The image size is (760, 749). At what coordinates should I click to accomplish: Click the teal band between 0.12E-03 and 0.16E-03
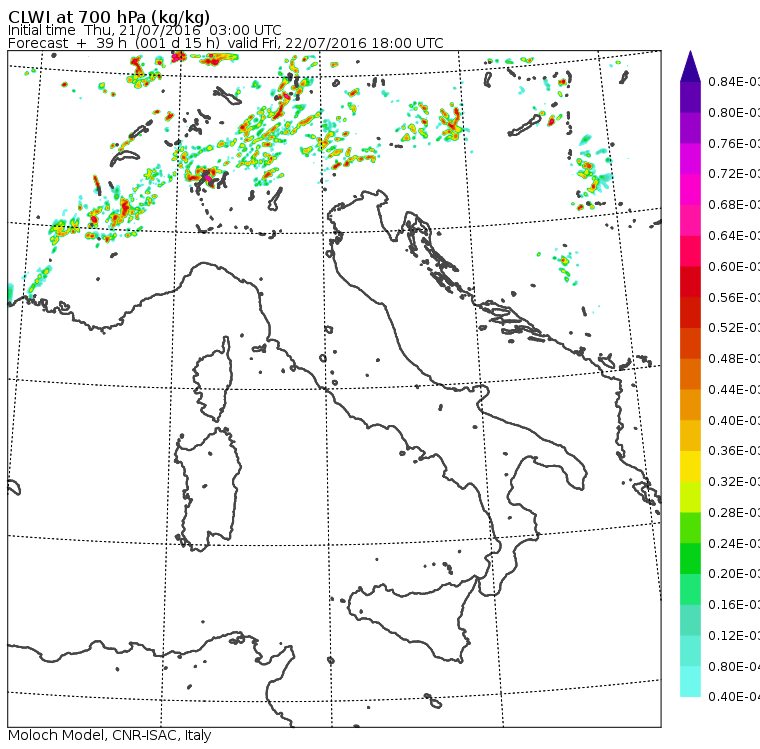pos(690,621)
